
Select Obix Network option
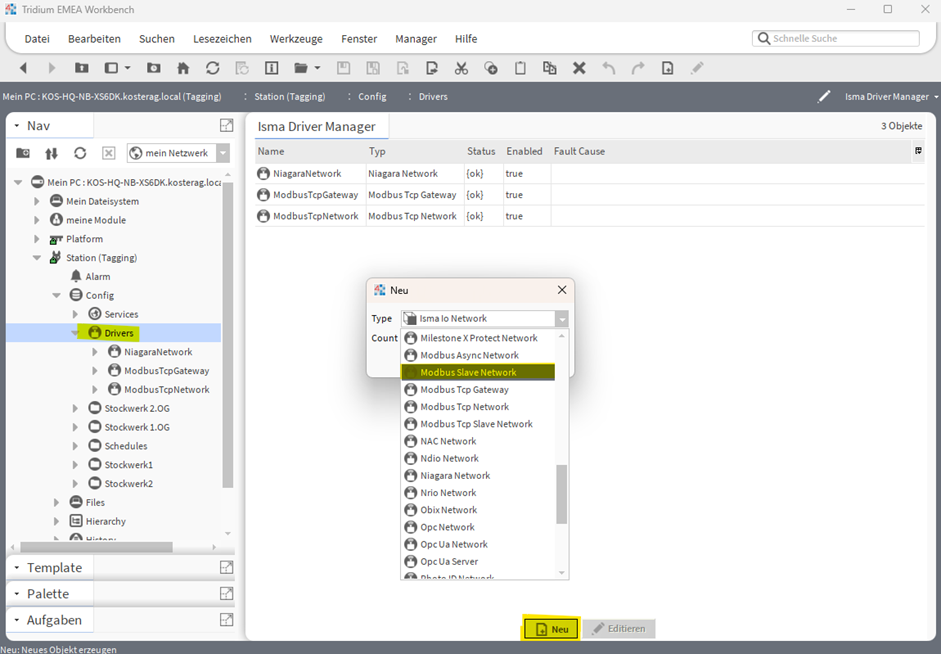pos(478,510)
